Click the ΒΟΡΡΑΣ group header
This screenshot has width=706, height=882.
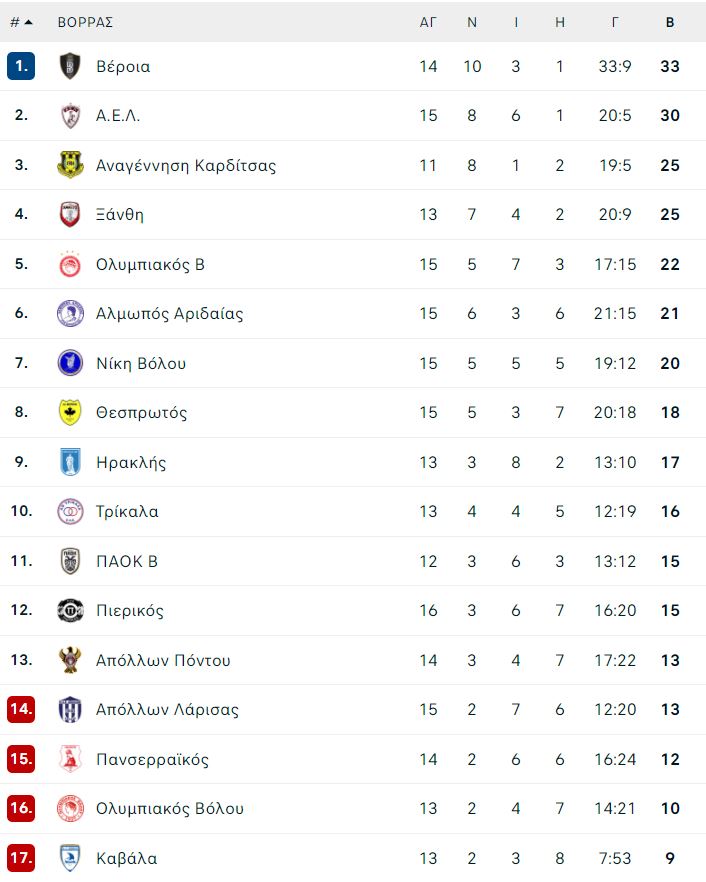click(85, 22)
